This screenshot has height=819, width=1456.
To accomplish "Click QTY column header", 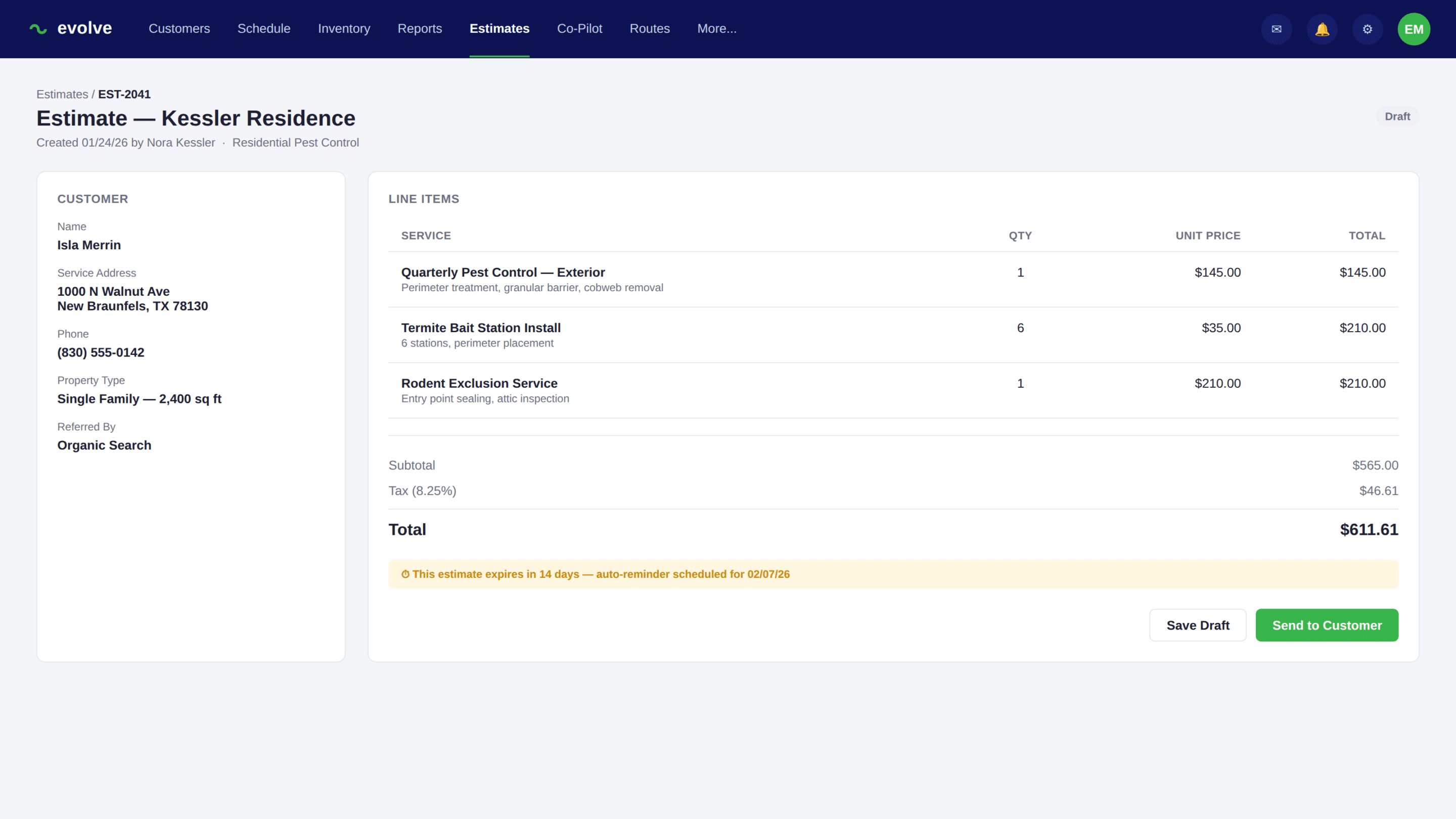I will (x=1020, y=236).
